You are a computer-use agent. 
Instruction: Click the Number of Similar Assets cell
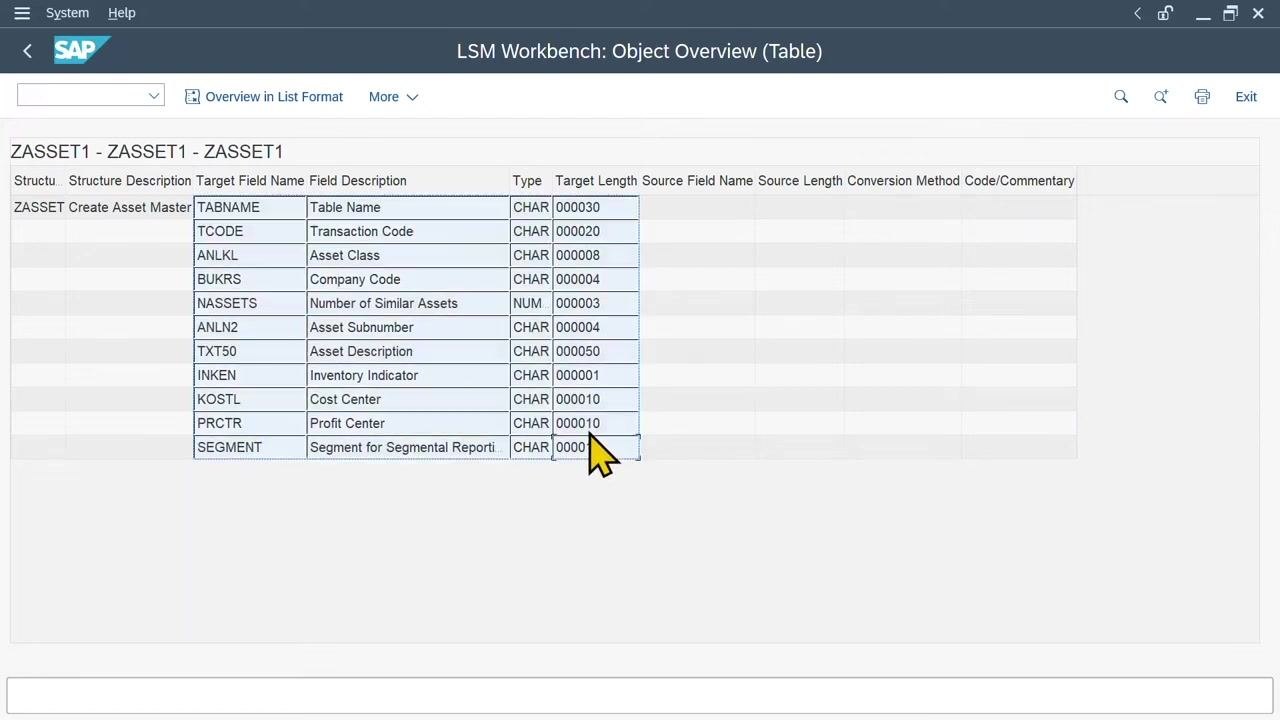click(x=408, y=303)
